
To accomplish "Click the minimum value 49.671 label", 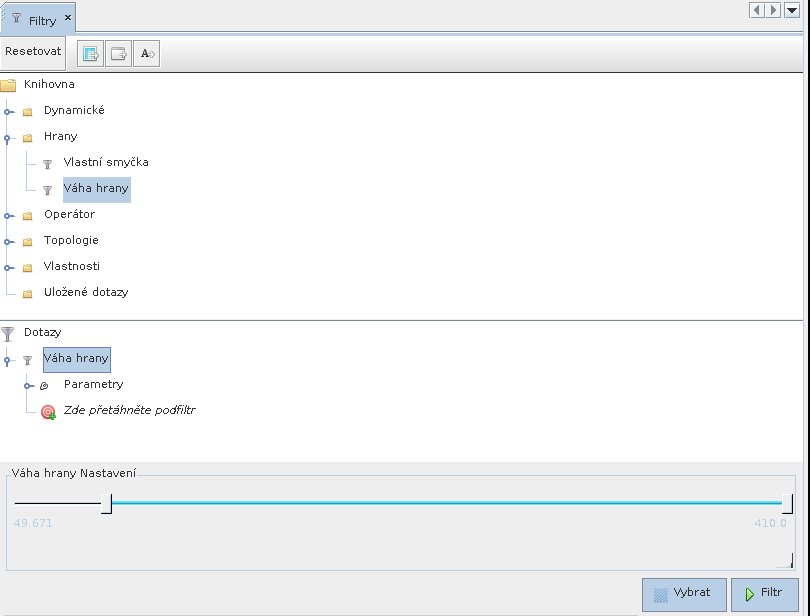I will tap(33, 523).
